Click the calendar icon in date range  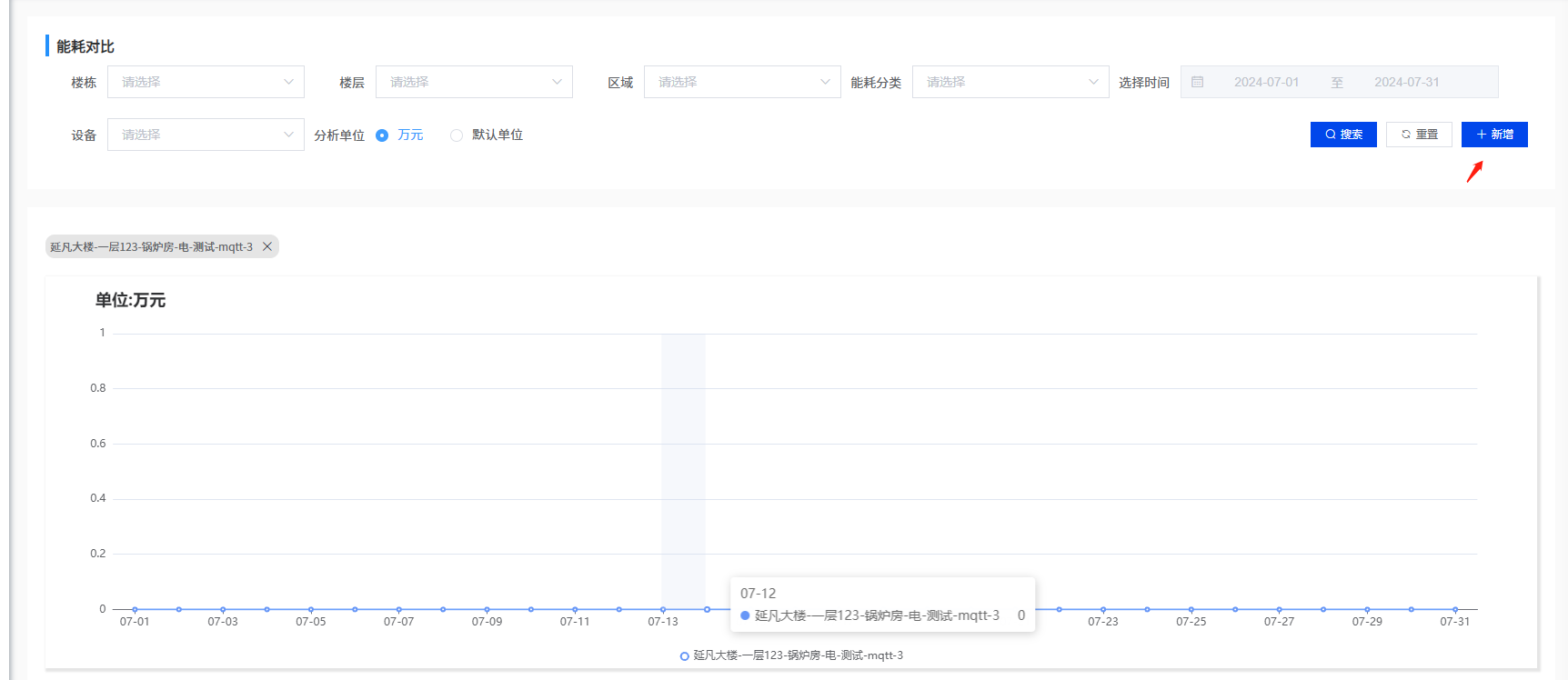[1197, 82]
